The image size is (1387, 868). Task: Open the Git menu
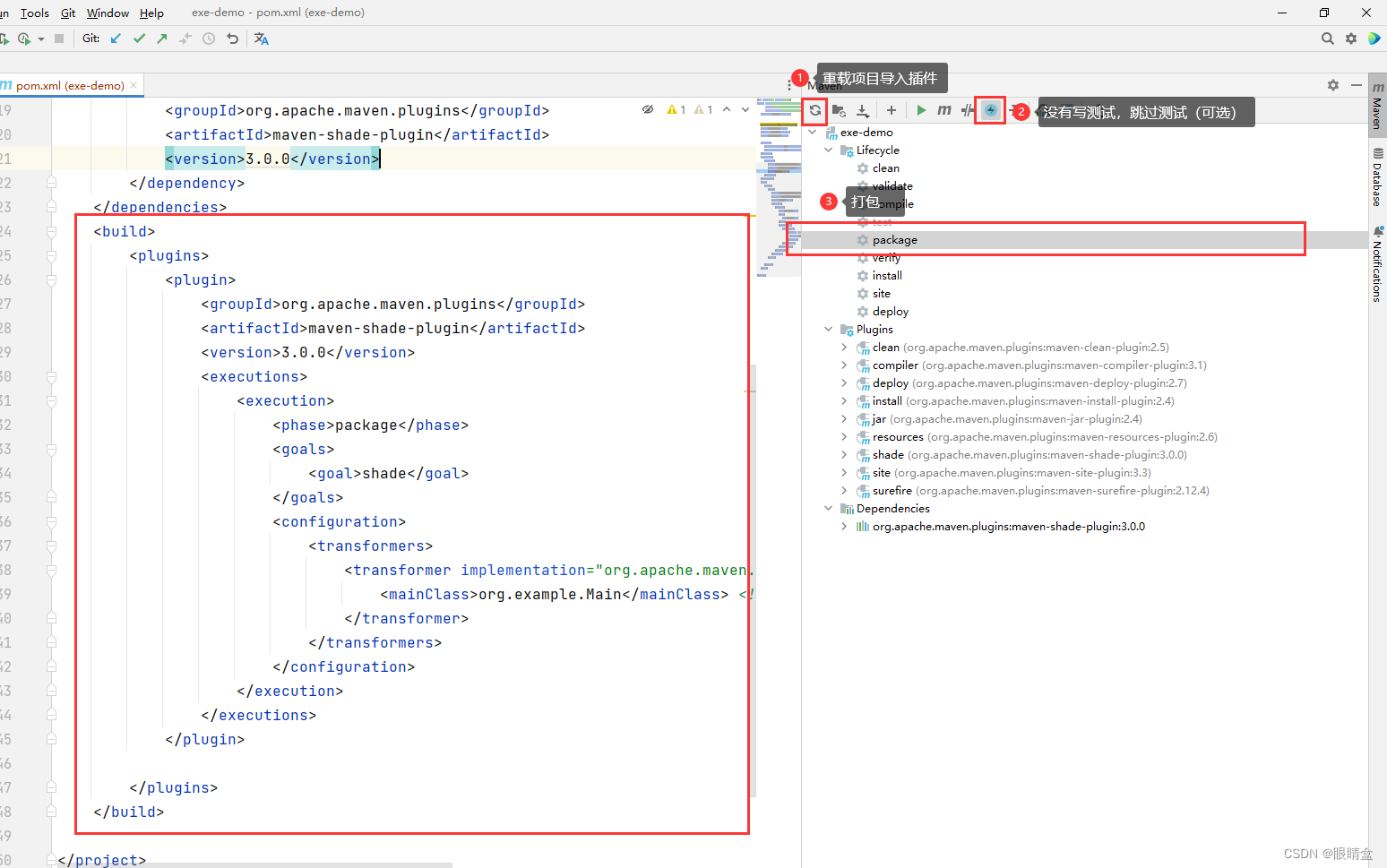(68, 13)
